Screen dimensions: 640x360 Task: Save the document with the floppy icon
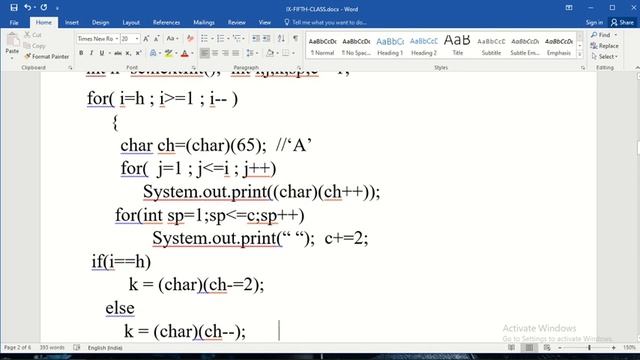point(14,7)
